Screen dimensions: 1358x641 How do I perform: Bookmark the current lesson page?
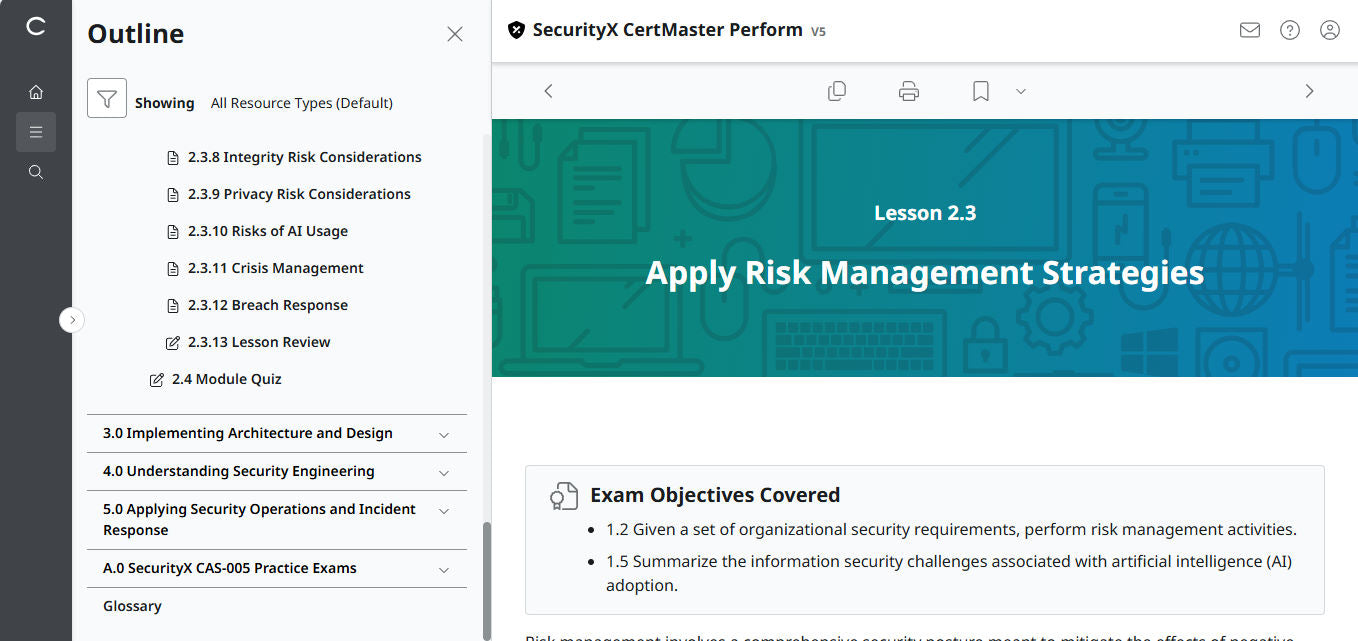979,90
